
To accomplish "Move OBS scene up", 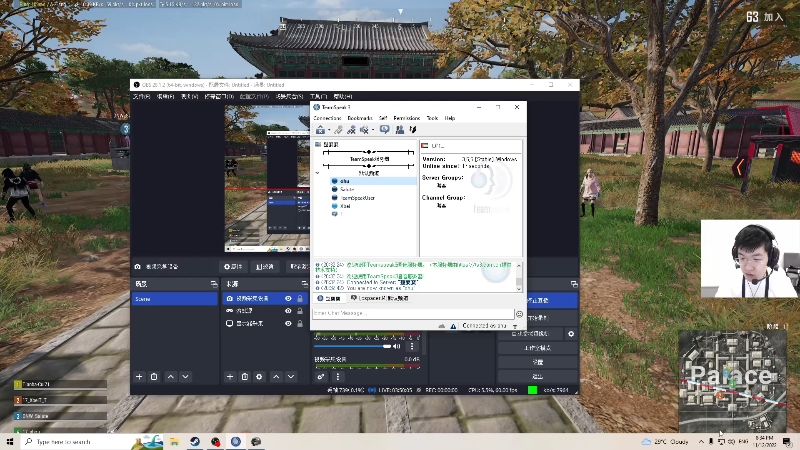I will click(x=171, y=377).
